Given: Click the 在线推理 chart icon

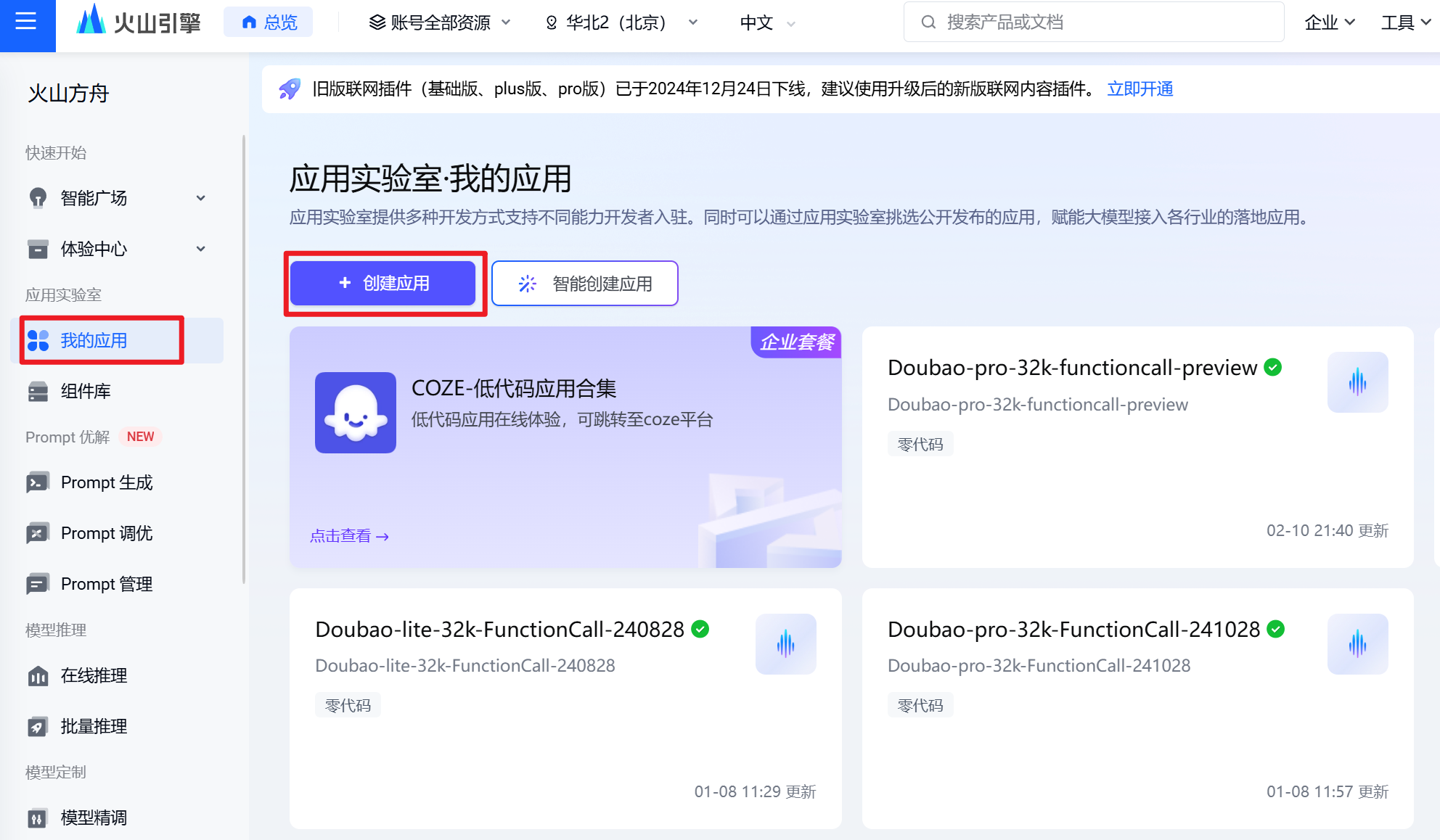Looking at the screenshot, I should tap(38, 676).
